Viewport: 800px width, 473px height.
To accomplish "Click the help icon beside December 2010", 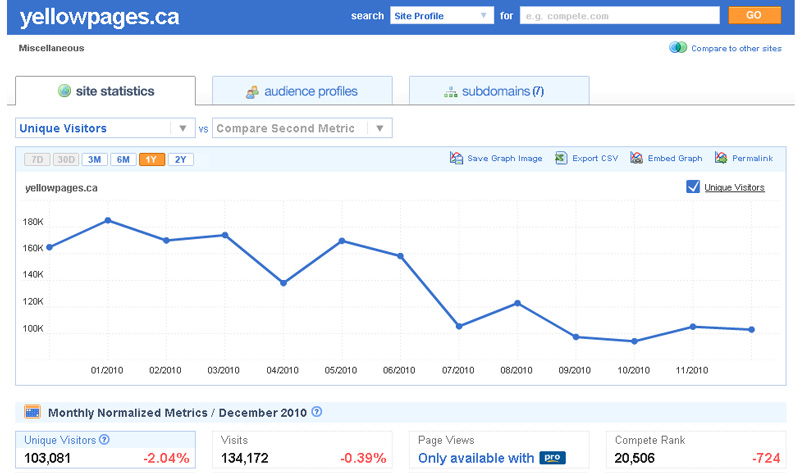I will [x=316, y=412].
